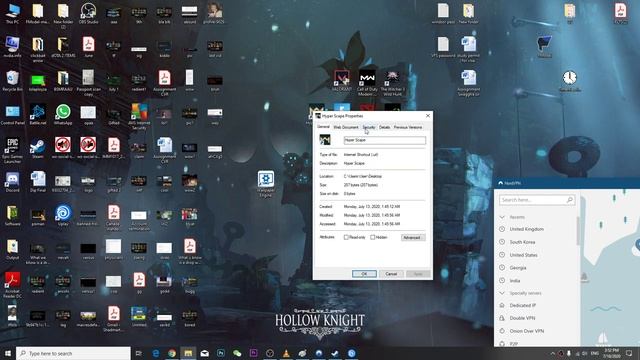Open Task View on taskbar
The image size is (640, 360).
pos(139,353)
